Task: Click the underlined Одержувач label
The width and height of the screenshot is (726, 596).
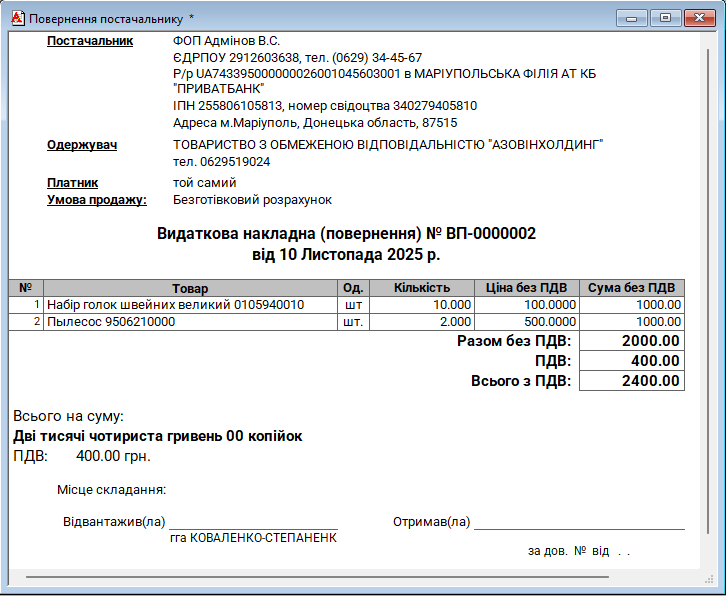Action: point(82,145)
